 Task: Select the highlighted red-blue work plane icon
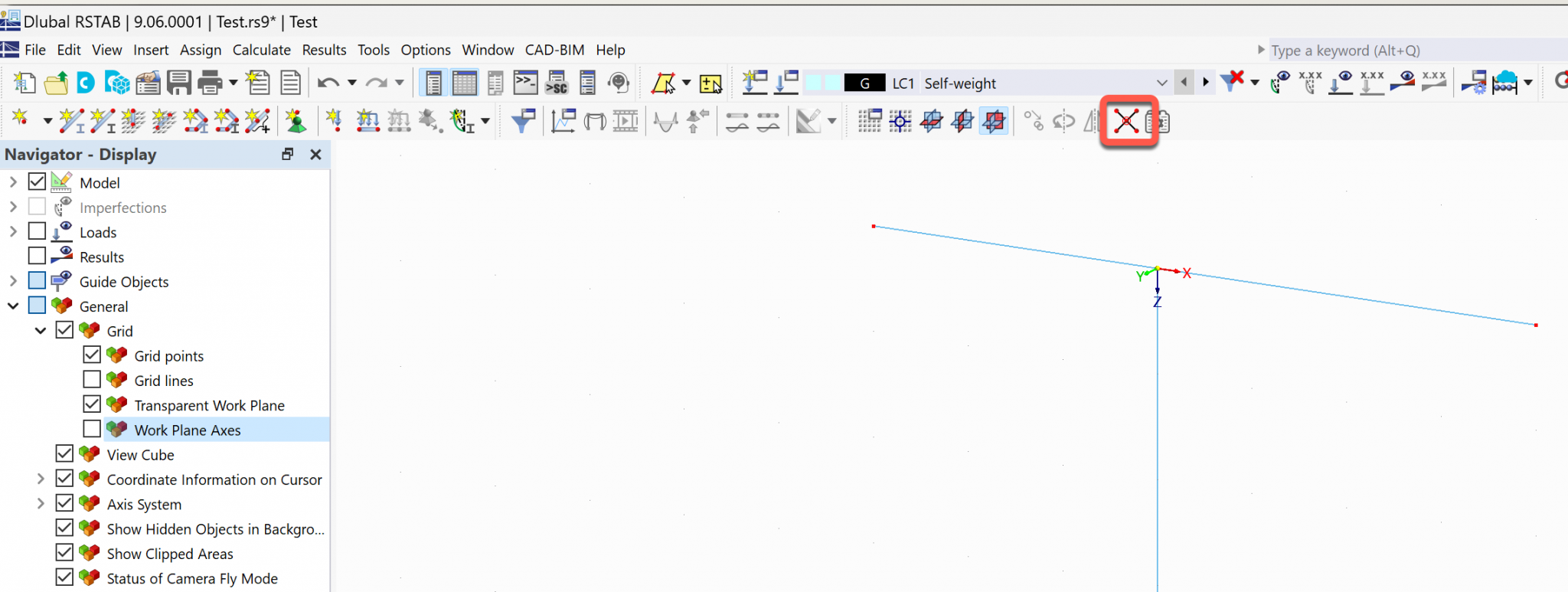(994, 121)
